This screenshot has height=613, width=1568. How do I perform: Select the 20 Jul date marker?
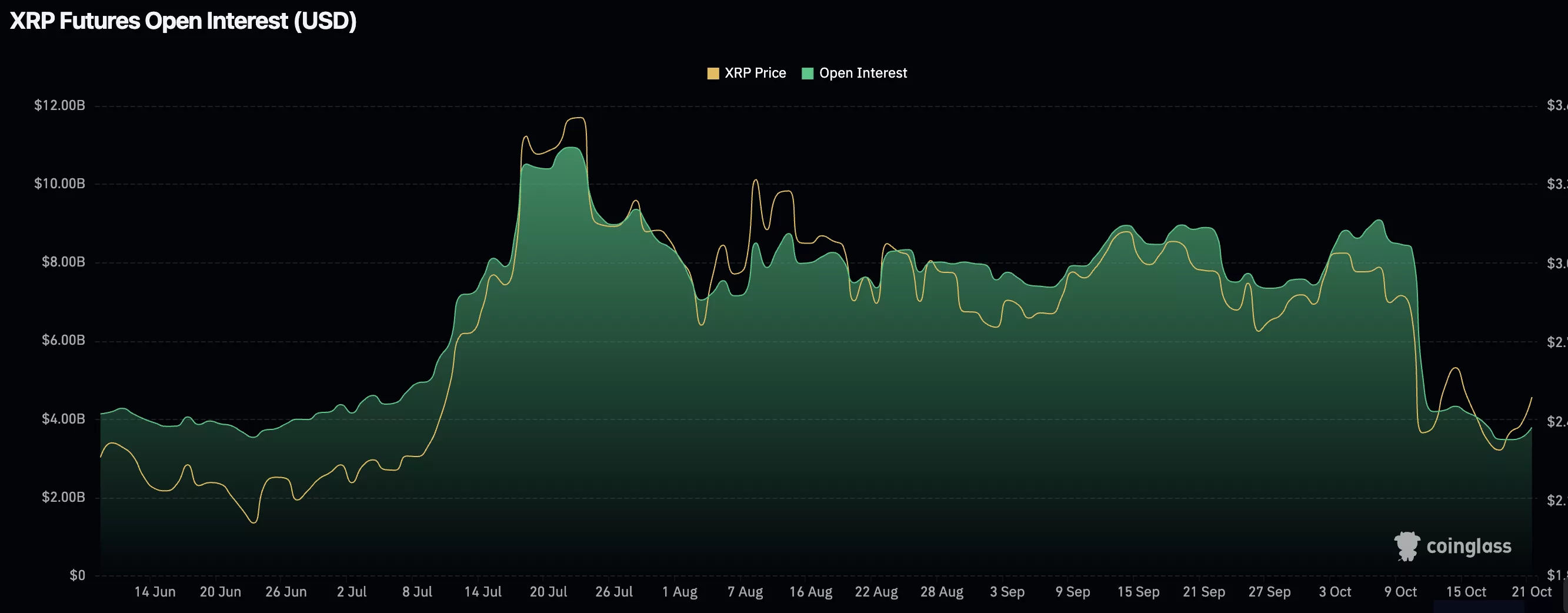pyautogui.click(x=548, y=592)
